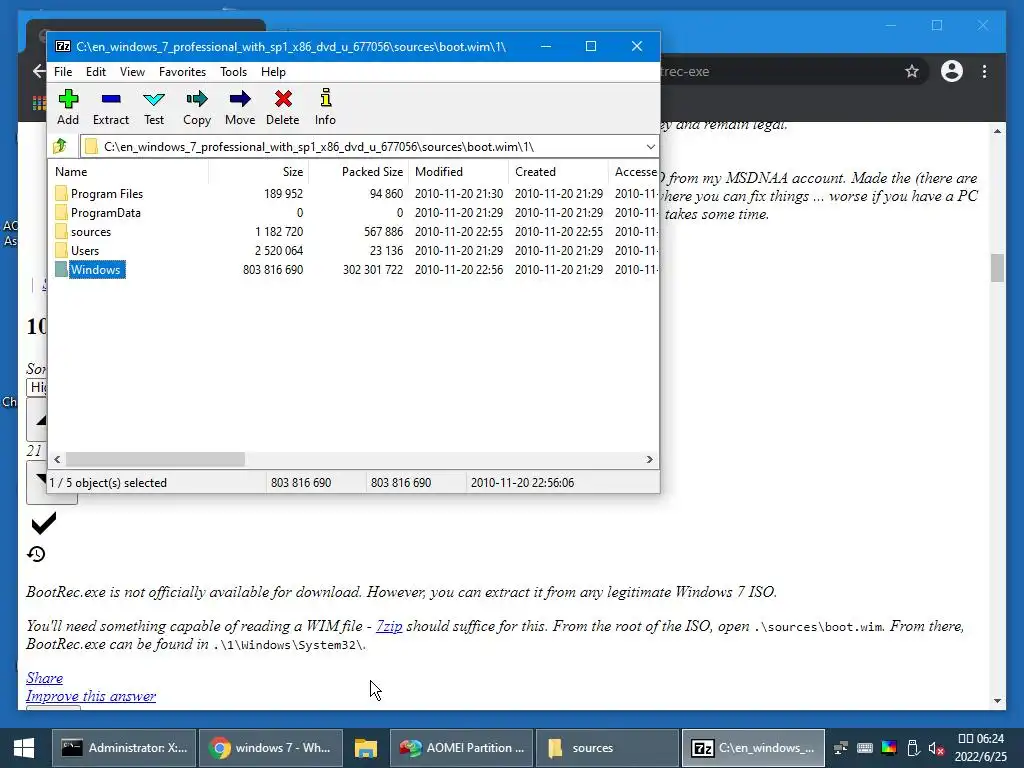Open the Windows Start button
Image resolution: width=1024 pixels, height=768 pixels.
coord(24,748)
